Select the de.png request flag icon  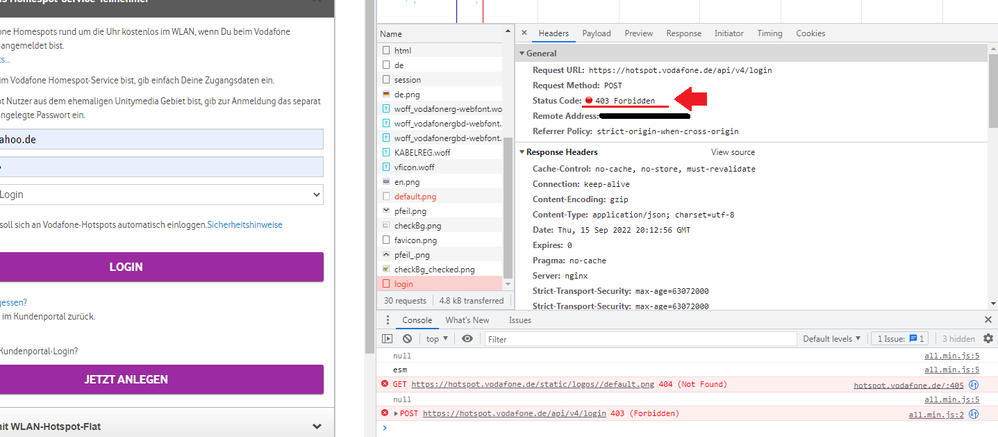pos(386,94)
